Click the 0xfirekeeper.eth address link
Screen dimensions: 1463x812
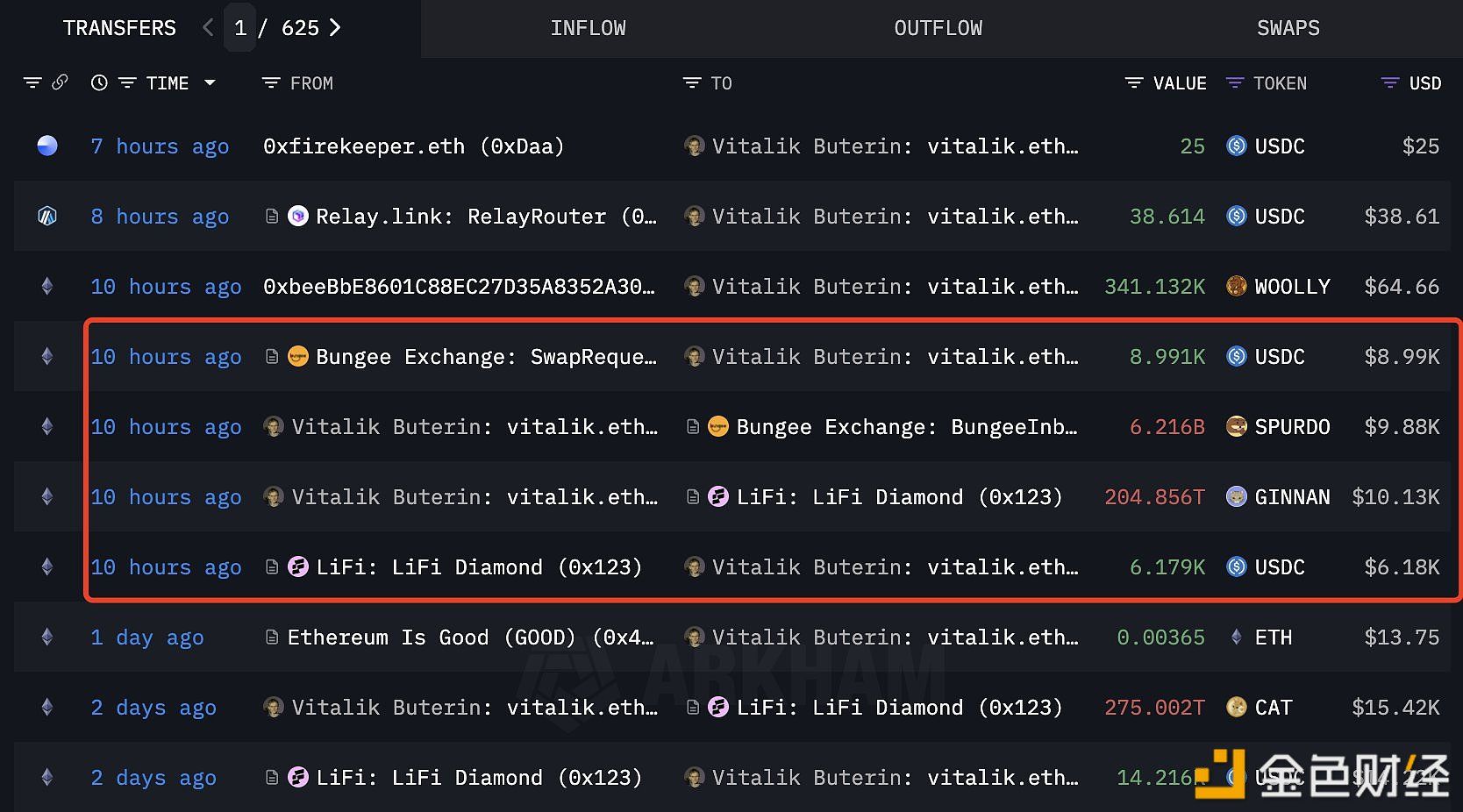tap(364, 146)
